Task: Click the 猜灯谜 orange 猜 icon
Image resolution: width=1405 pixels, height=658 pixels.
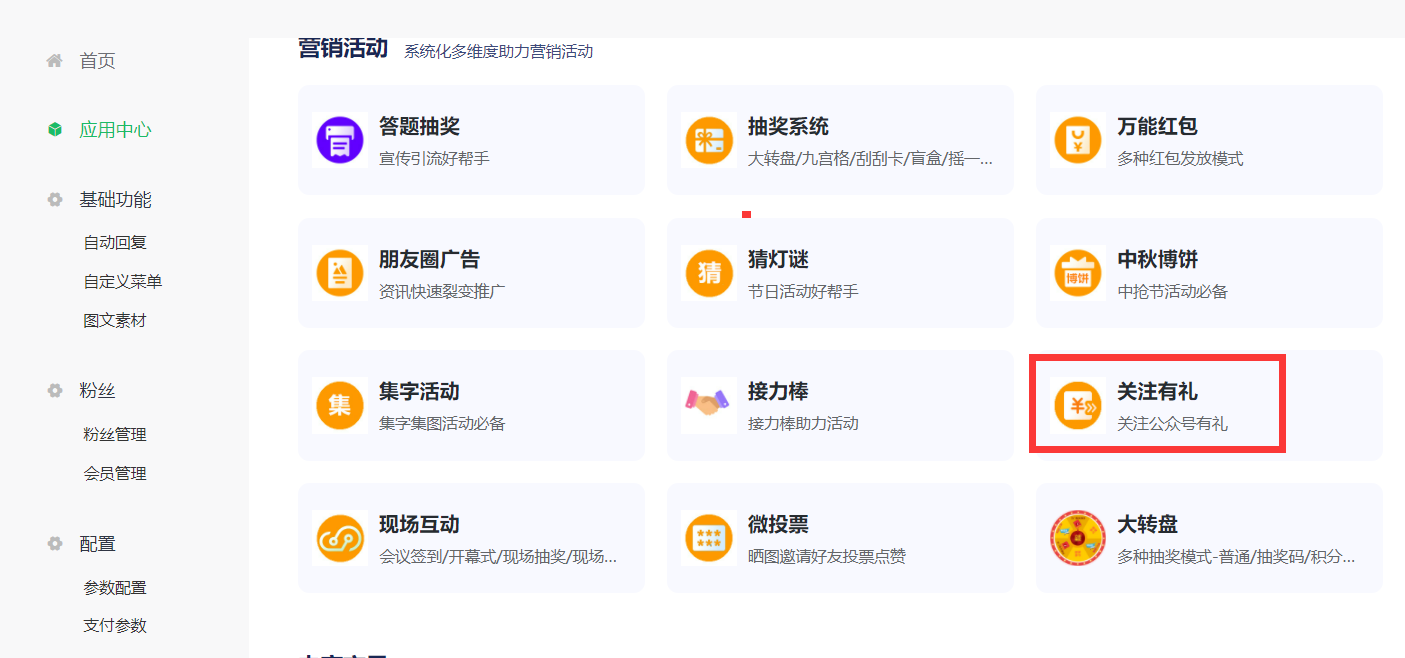Action: [708, 273]
